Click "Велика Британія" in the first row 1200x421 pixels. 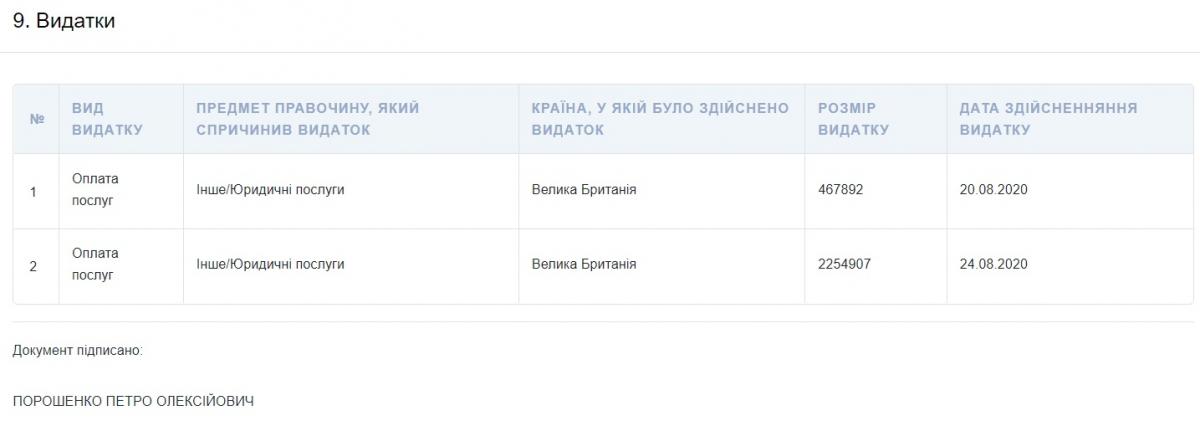pyautogui.click(x=584, y=190)
